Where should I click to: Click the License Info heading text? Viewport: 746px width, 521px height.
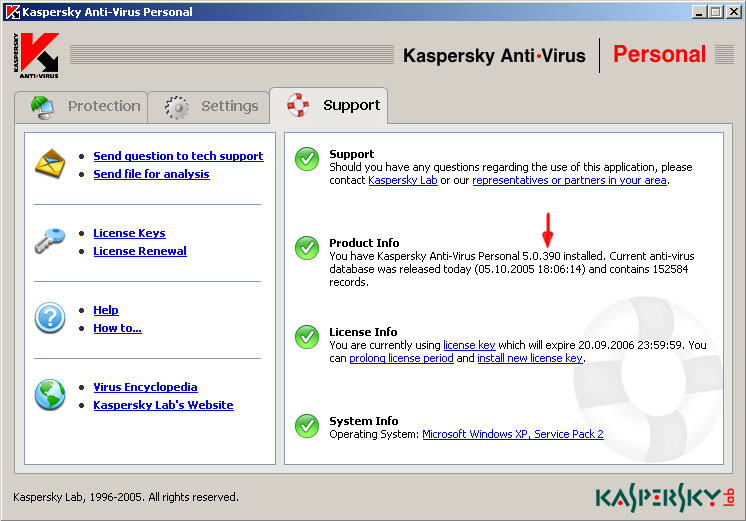click(x=363, y=332)
